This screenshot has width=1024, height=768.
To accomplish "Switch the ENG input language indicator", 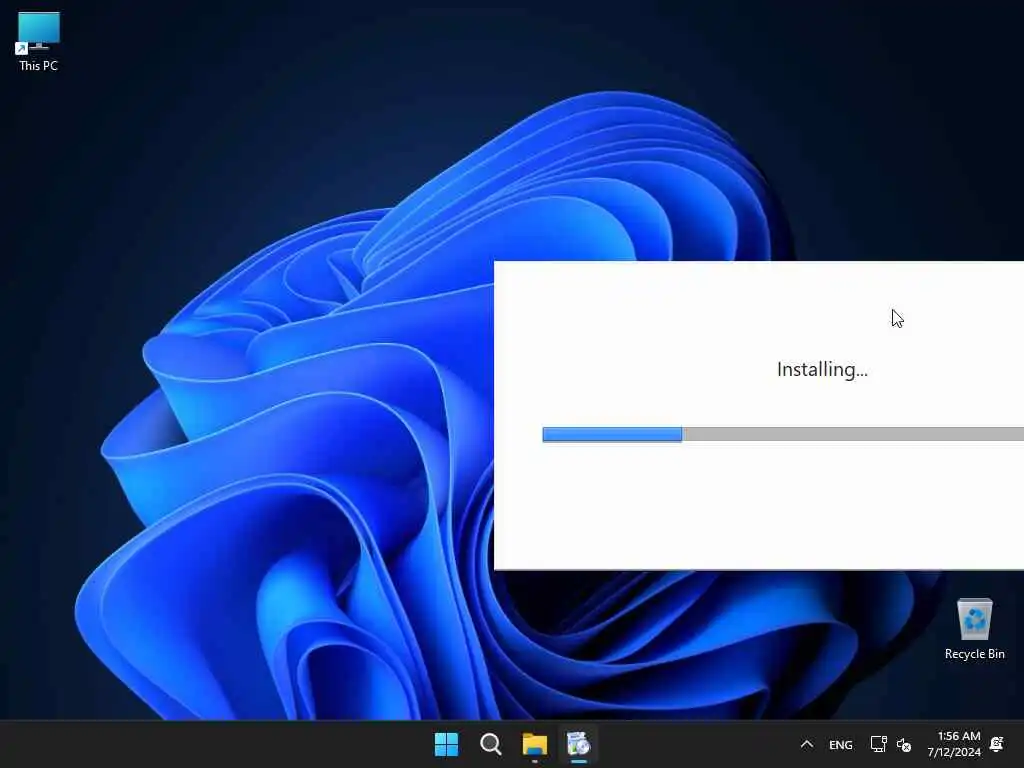I will [x=840, y=744].
